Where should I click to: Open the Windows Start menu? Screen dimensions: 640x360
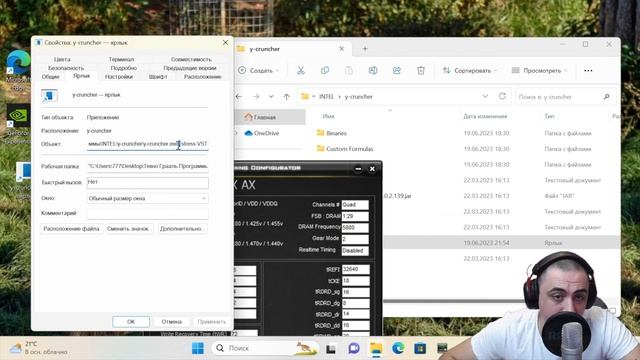pyautogui.click(x=198, y=348)
